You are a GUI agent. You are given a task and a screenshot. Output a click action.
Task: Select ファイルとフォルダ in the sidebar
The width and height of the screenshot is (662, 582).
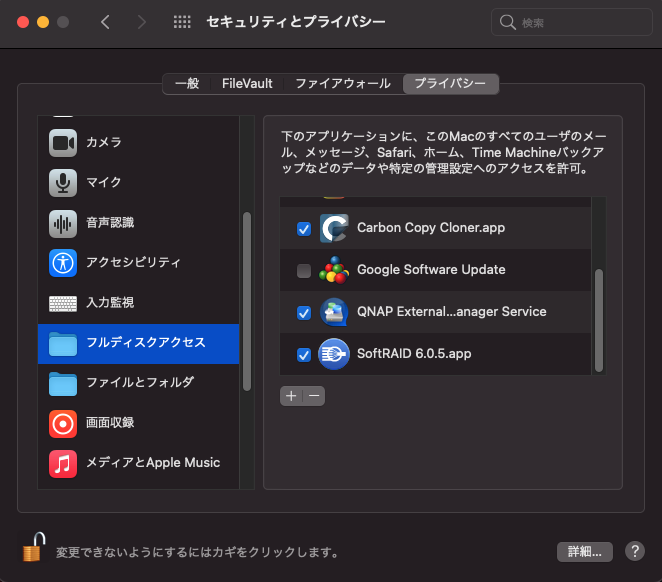138,384
